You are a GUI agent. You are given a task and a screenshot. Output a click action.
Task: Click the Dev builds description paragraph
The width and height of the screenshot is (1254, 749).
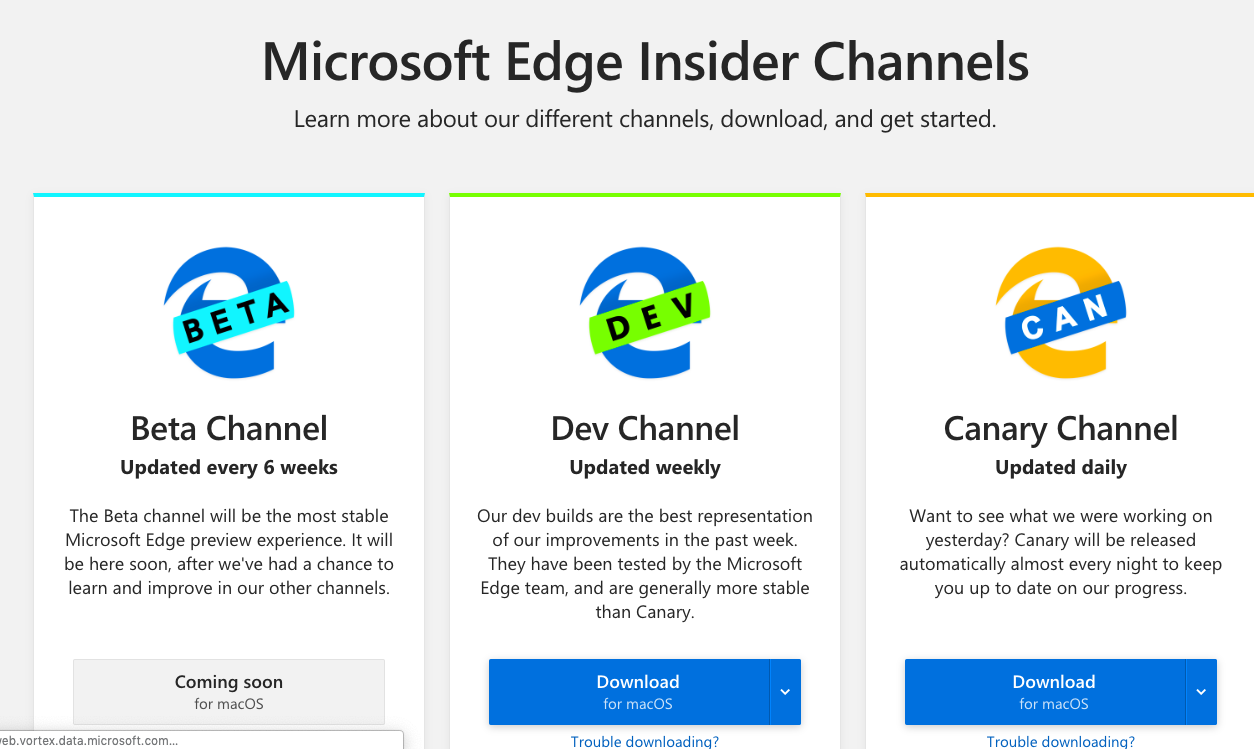point(645,564)
